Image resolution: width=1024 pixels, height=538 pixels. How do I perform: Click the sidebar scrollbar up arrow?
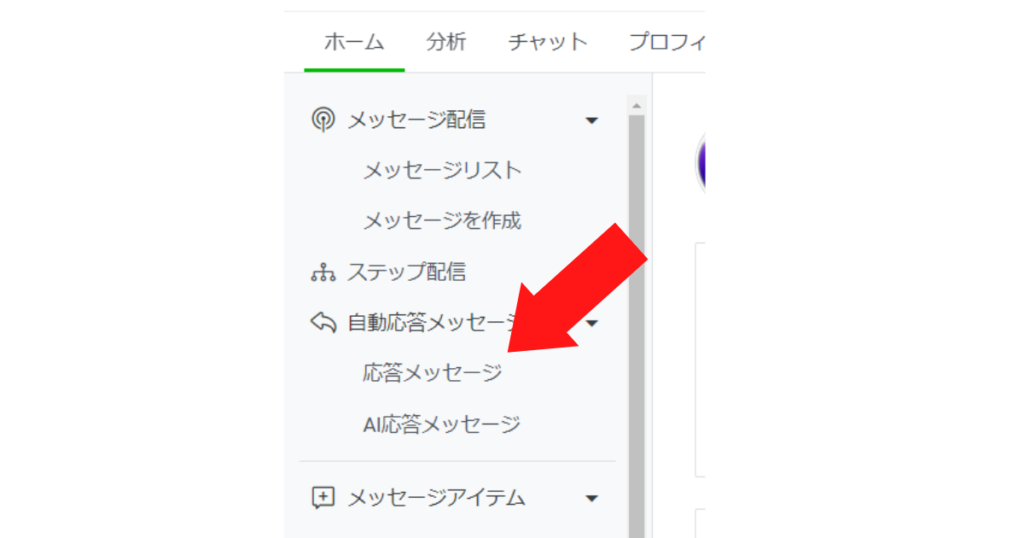tap(637, 106)
